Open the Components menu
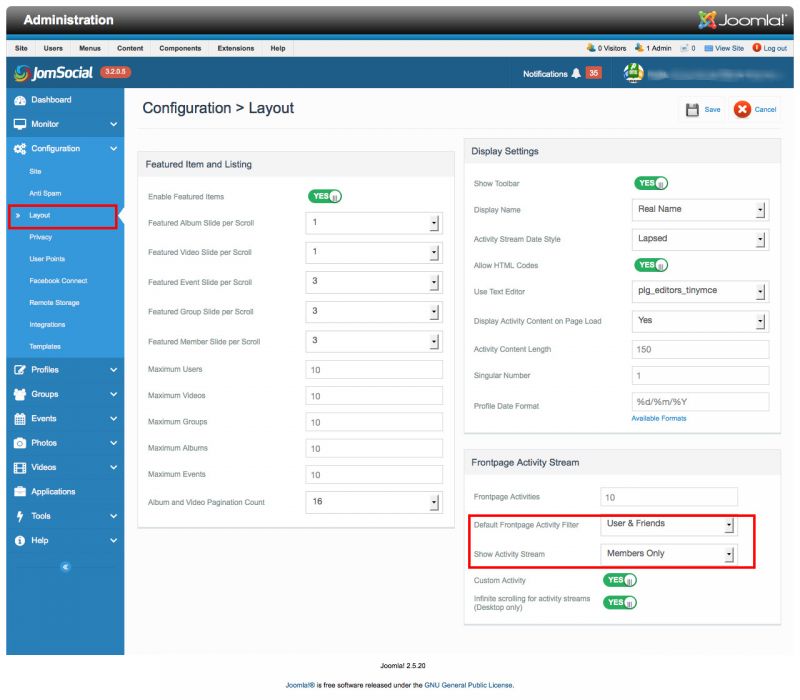Screen dimensions: 800x700 [x=180, y=48]
